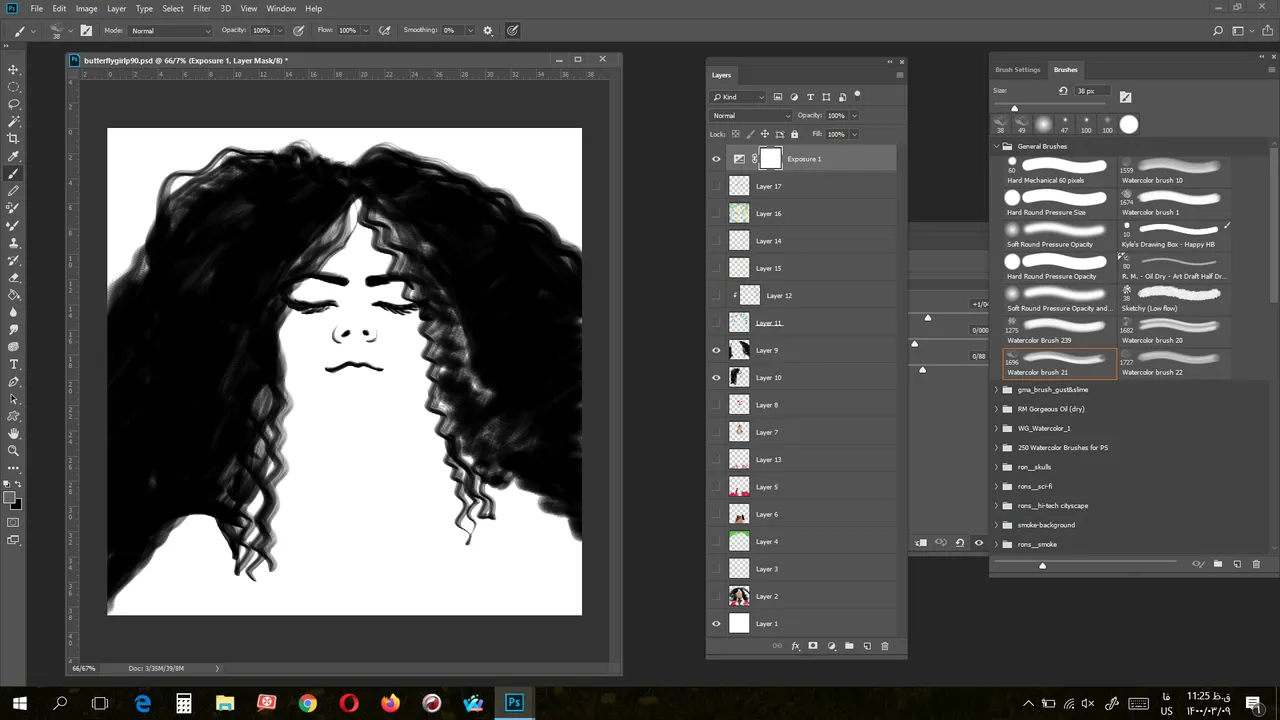The height and width of the screenshot is (720, 1280).
Task: Select the Eyedropper tool
Action: pyautogui.click(x=13, y=156)
